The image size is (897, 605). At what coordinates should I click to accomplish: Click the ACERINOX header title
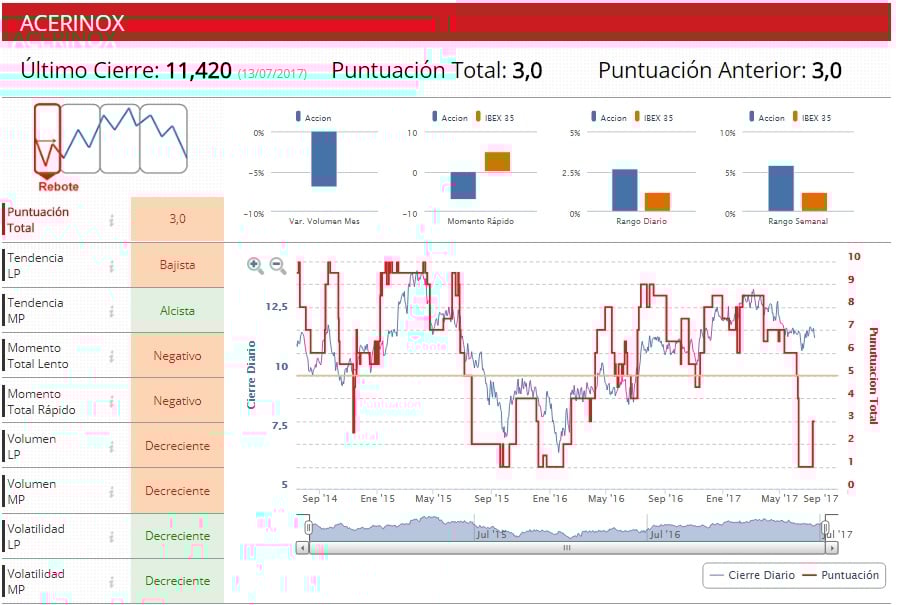72,23
